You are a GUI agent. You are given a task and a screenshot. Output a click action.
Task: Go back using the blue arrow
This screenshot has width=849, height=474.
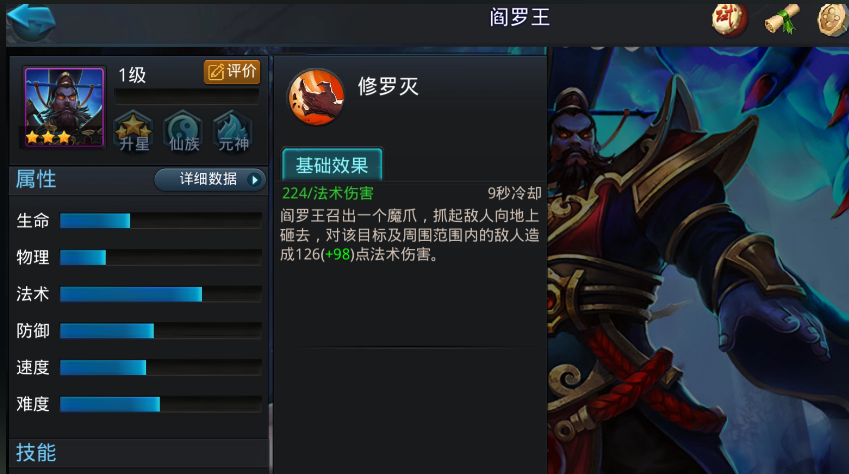tap(31, 22)
